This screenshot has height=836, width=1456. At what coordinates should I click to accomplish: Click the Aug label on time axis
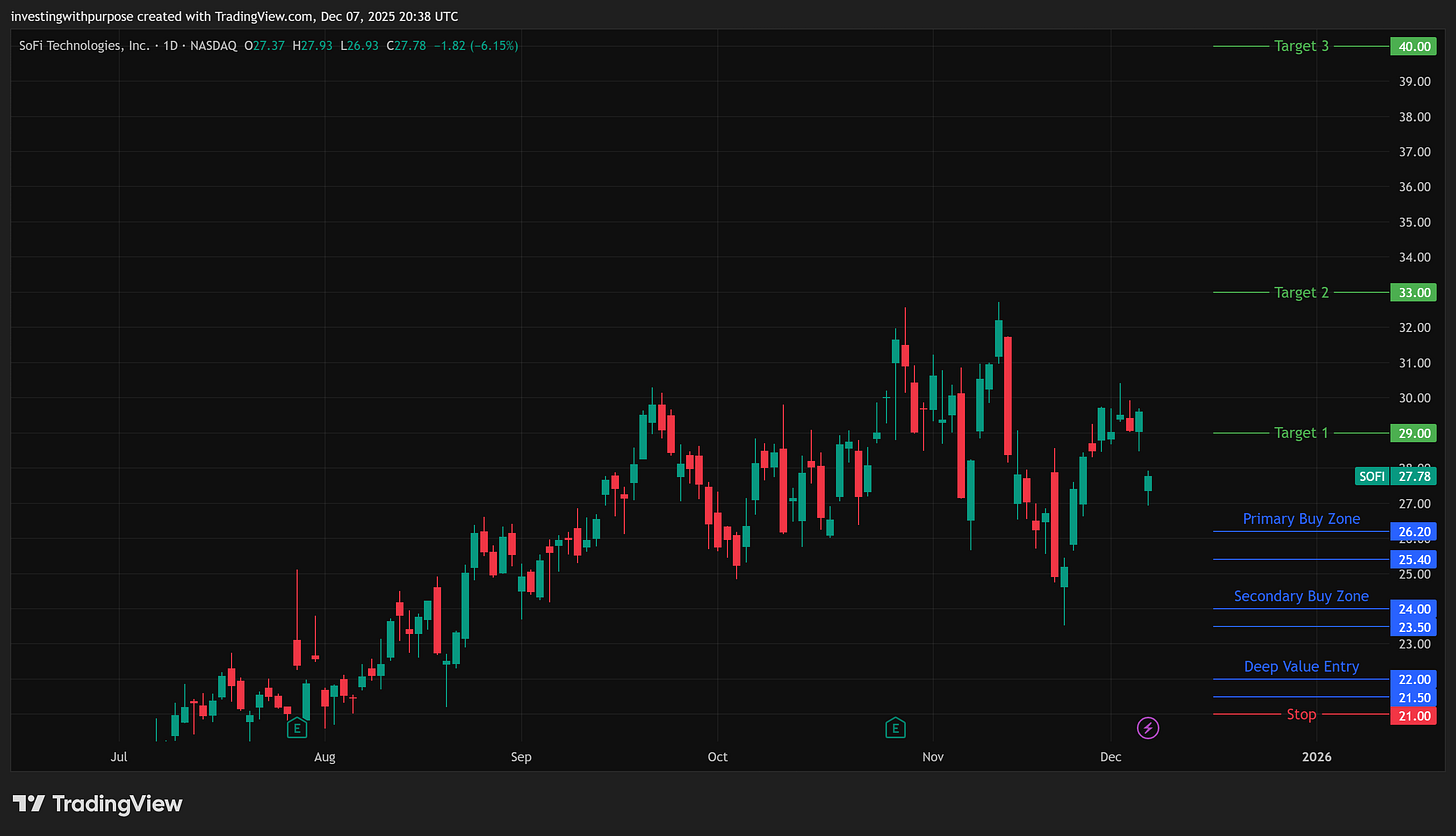tap(324, 757)
